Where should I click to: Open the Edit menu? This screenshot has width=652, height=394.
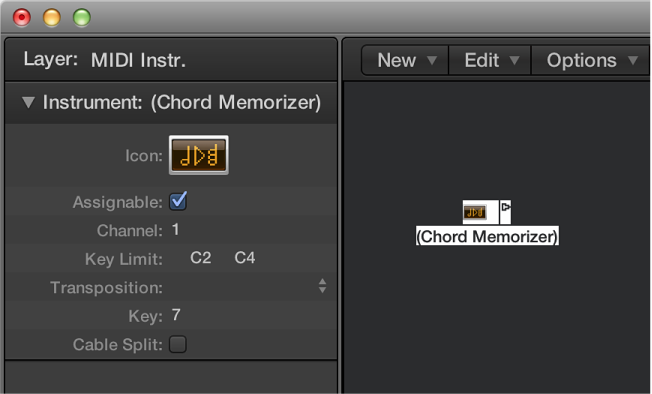click(490, 61)
